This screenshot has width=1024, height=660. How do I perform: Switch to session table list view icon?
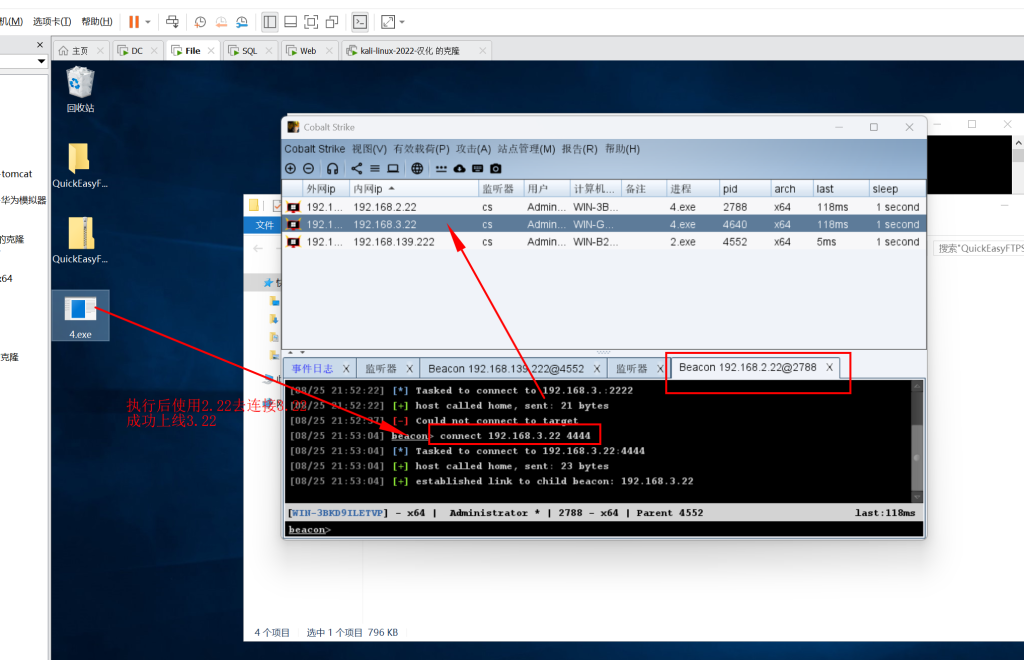(375, 168)
